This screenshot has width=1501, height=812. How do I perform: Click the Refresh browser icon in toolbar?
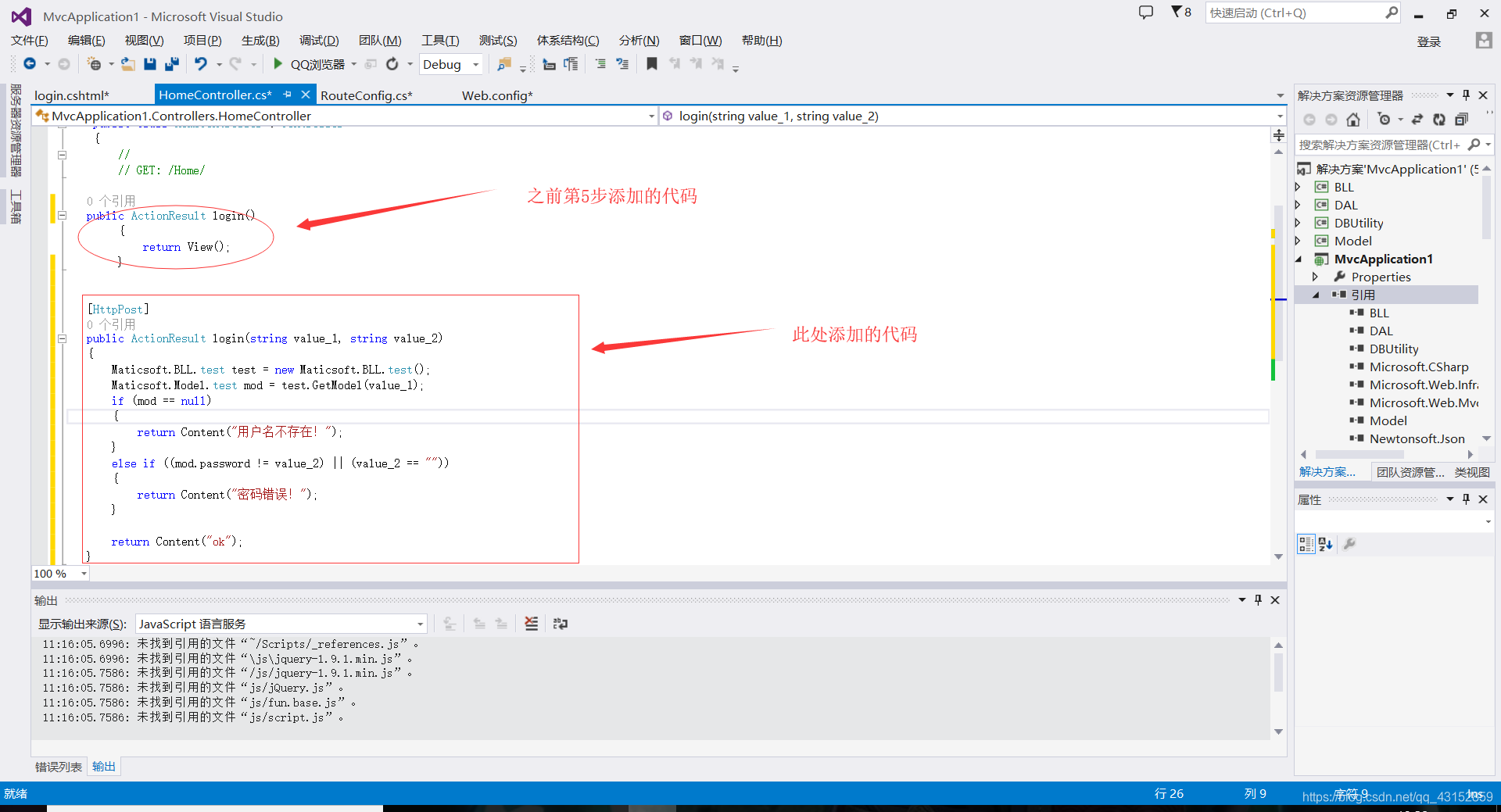tap(392, 64)
